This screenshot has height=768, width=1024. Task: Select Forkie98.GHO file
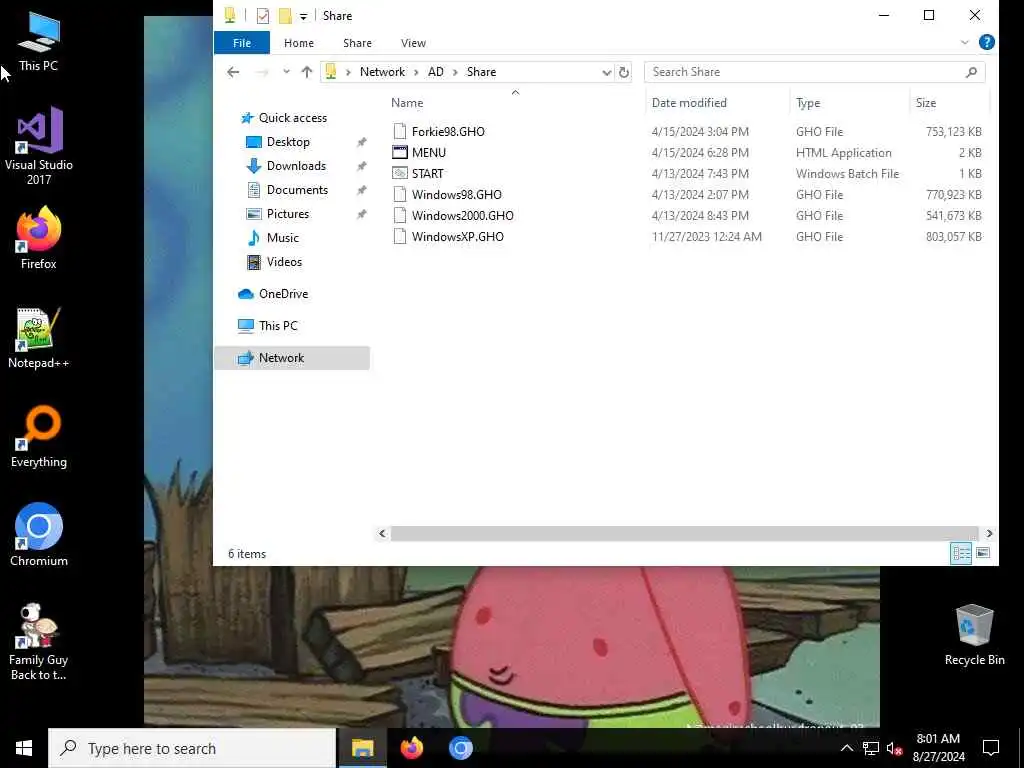(x=448, y=132)
